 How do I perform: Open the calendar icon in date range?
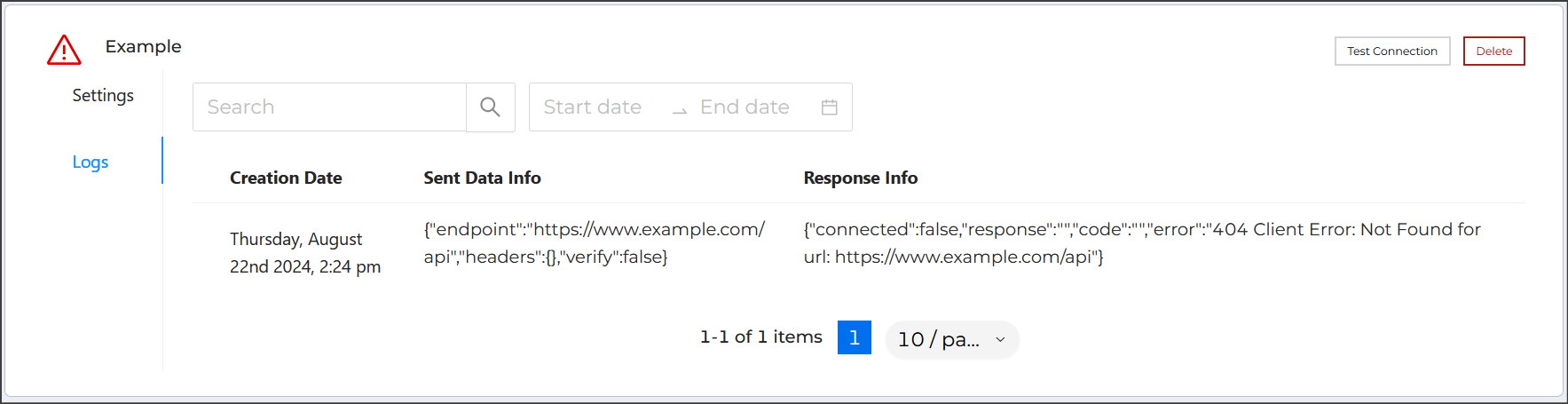(830, 107)
